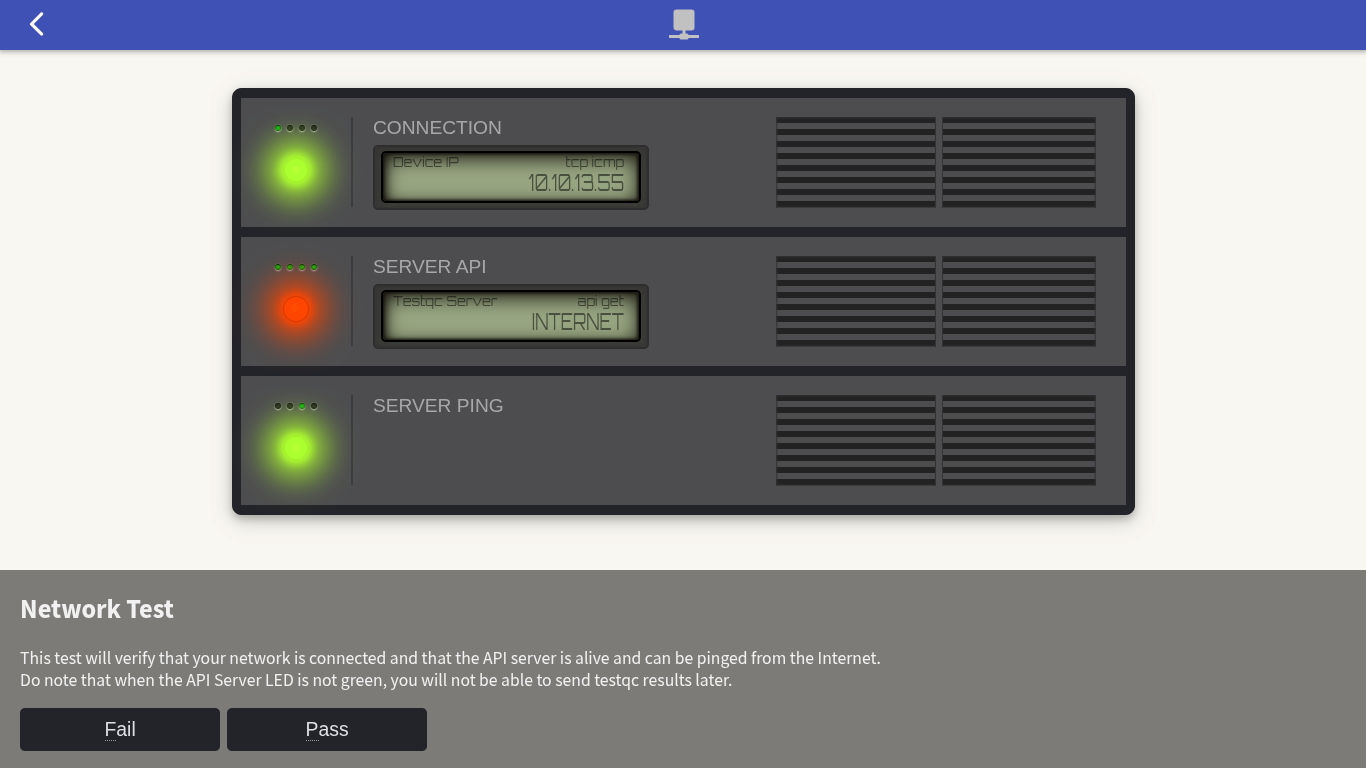1366x768 pixels.
Task: Click the green Connection status LED
Action: pyautogui.click(x=296, y=171)
